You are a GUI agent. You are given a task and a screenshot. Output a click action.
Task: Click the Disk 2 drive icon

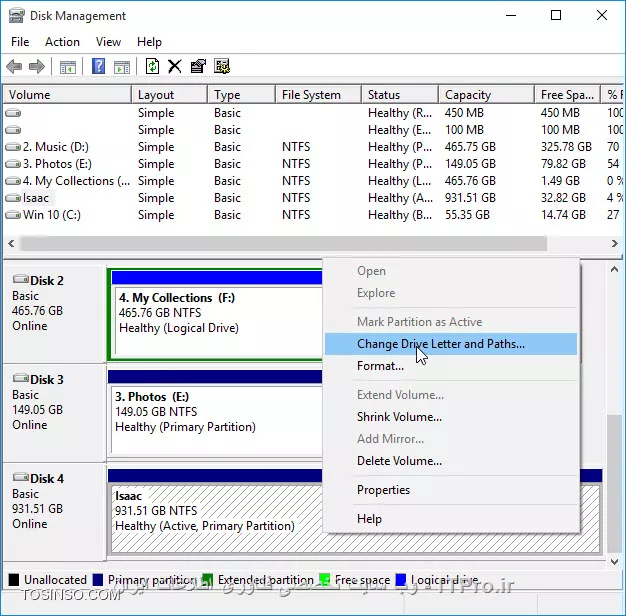click(x=20, y=279)
